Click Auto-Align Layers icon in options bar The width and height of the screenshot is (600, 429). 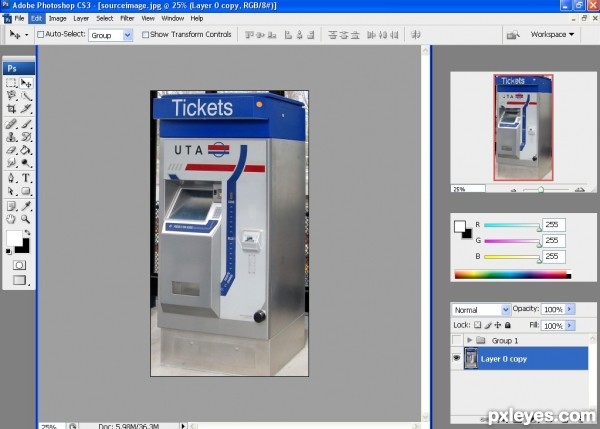416,35
